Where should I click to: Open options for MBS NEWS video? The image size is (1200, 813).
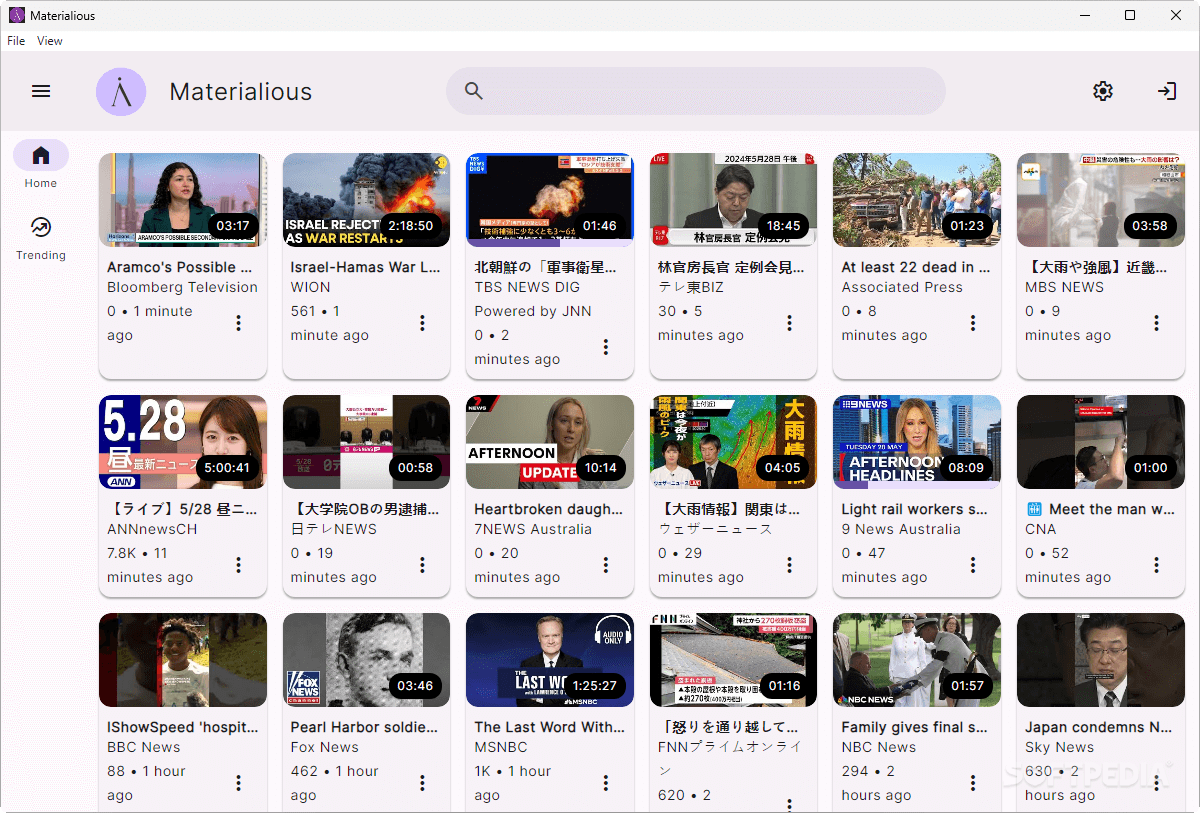[1156, 323]
